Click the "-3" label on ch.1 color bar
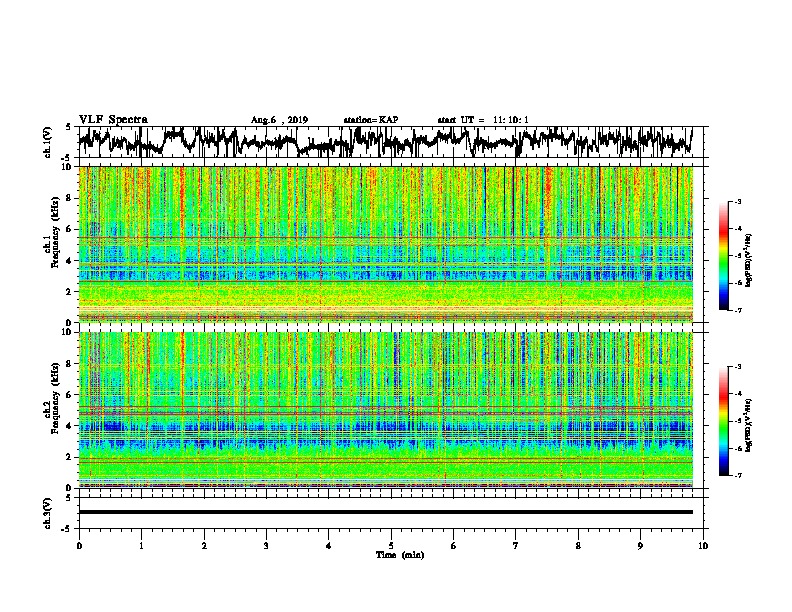Image resolution: width=792 pixels, height=612 pixels. 738,202
